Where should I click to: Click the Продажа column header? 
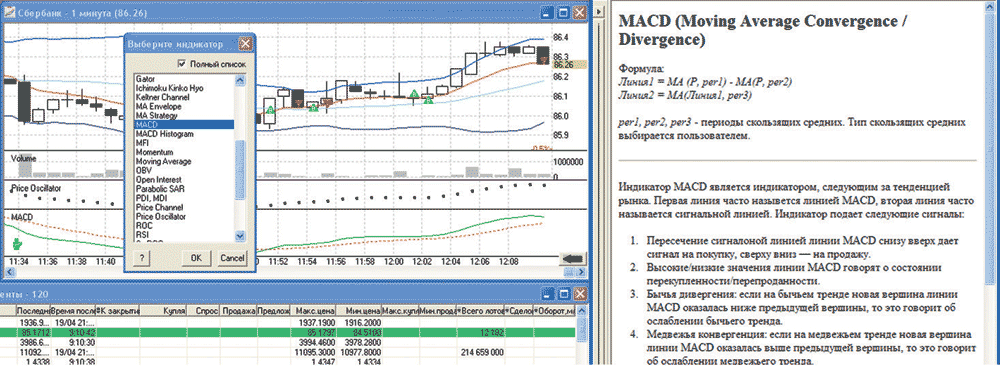(238, 312)
